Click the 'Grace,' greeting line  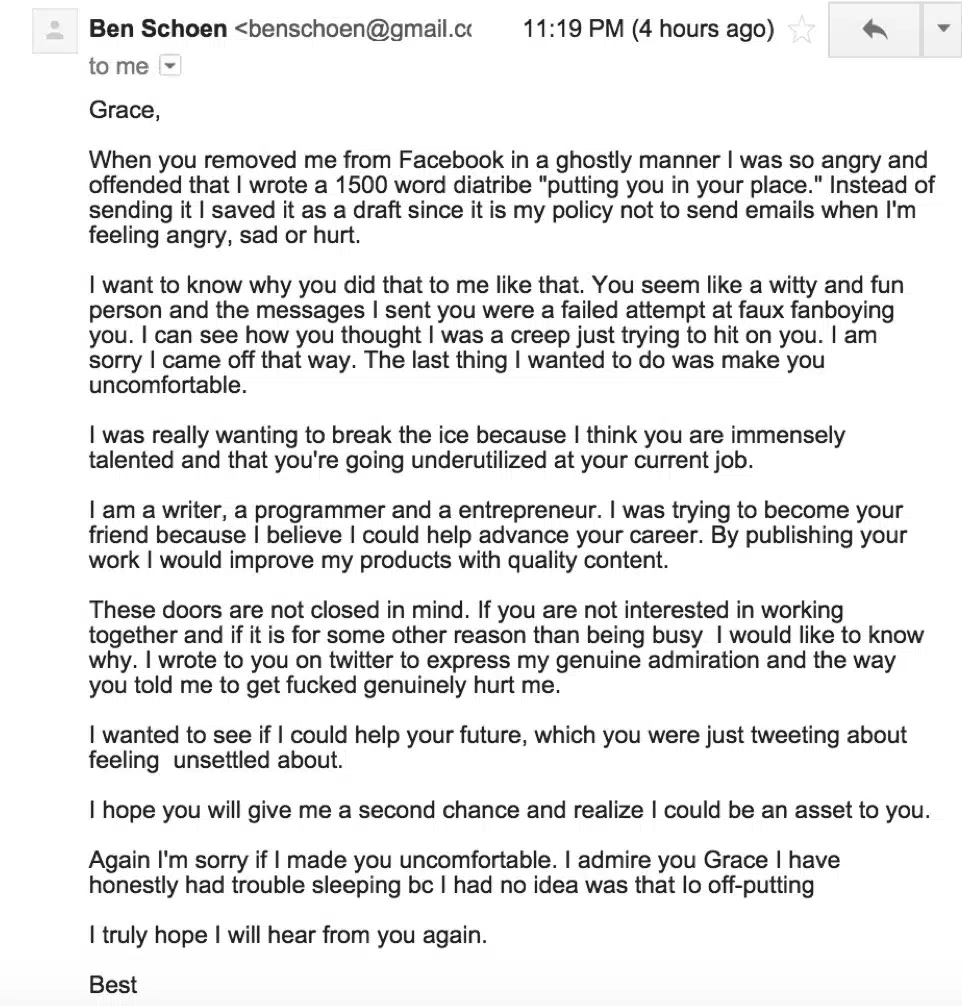pos(125,110)
